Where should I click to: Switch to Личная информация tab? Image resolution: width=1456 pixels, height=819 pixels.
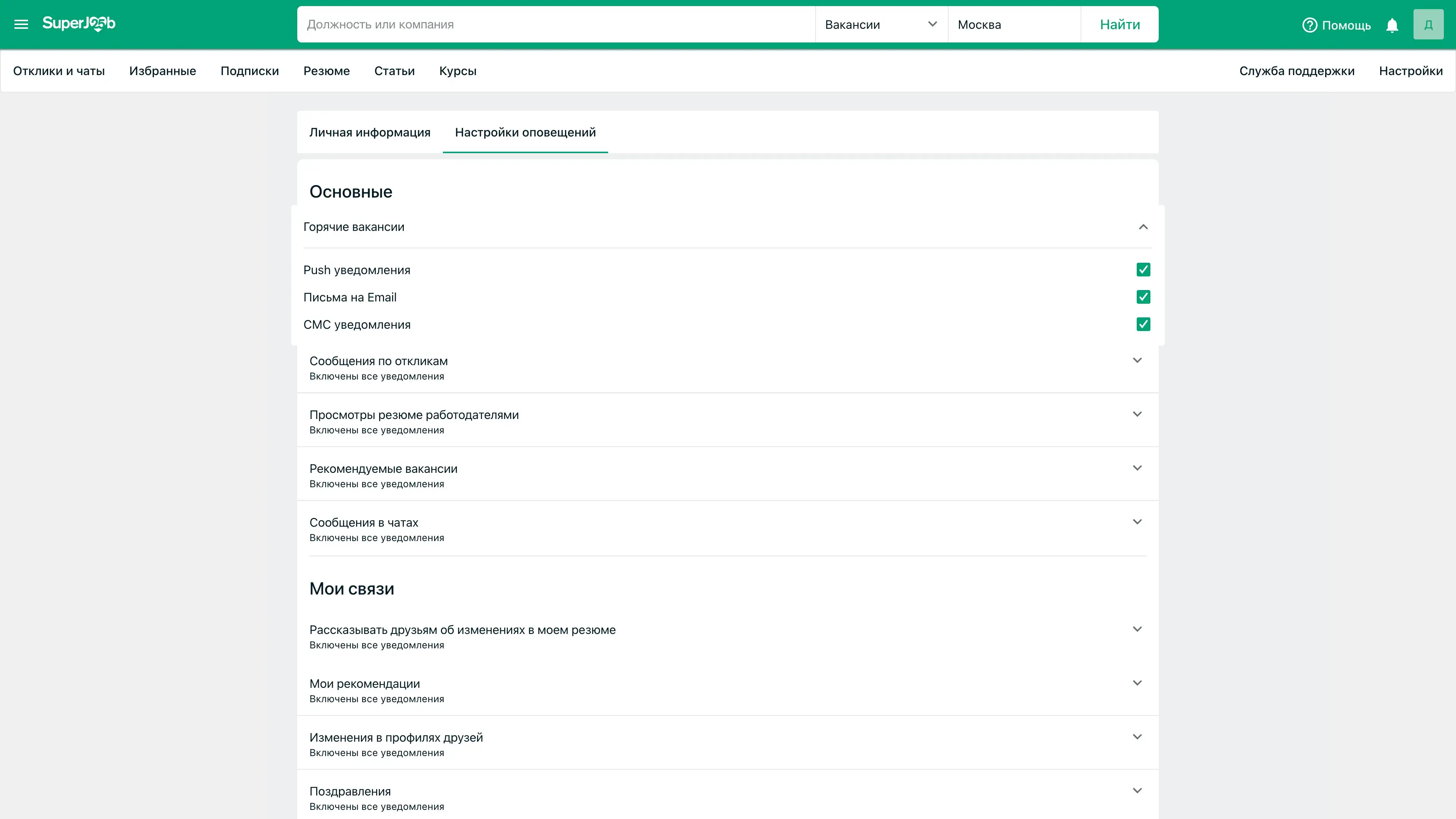coord(370,132)
